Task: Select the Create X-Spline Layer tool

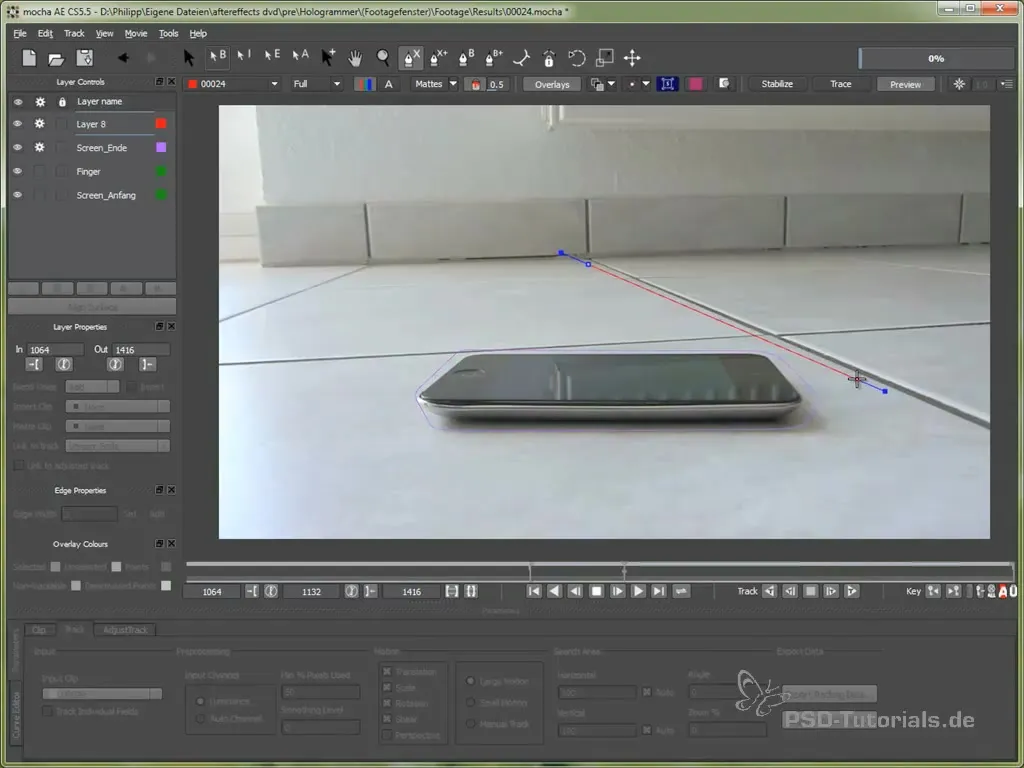Action: click(x=411, y=58)
